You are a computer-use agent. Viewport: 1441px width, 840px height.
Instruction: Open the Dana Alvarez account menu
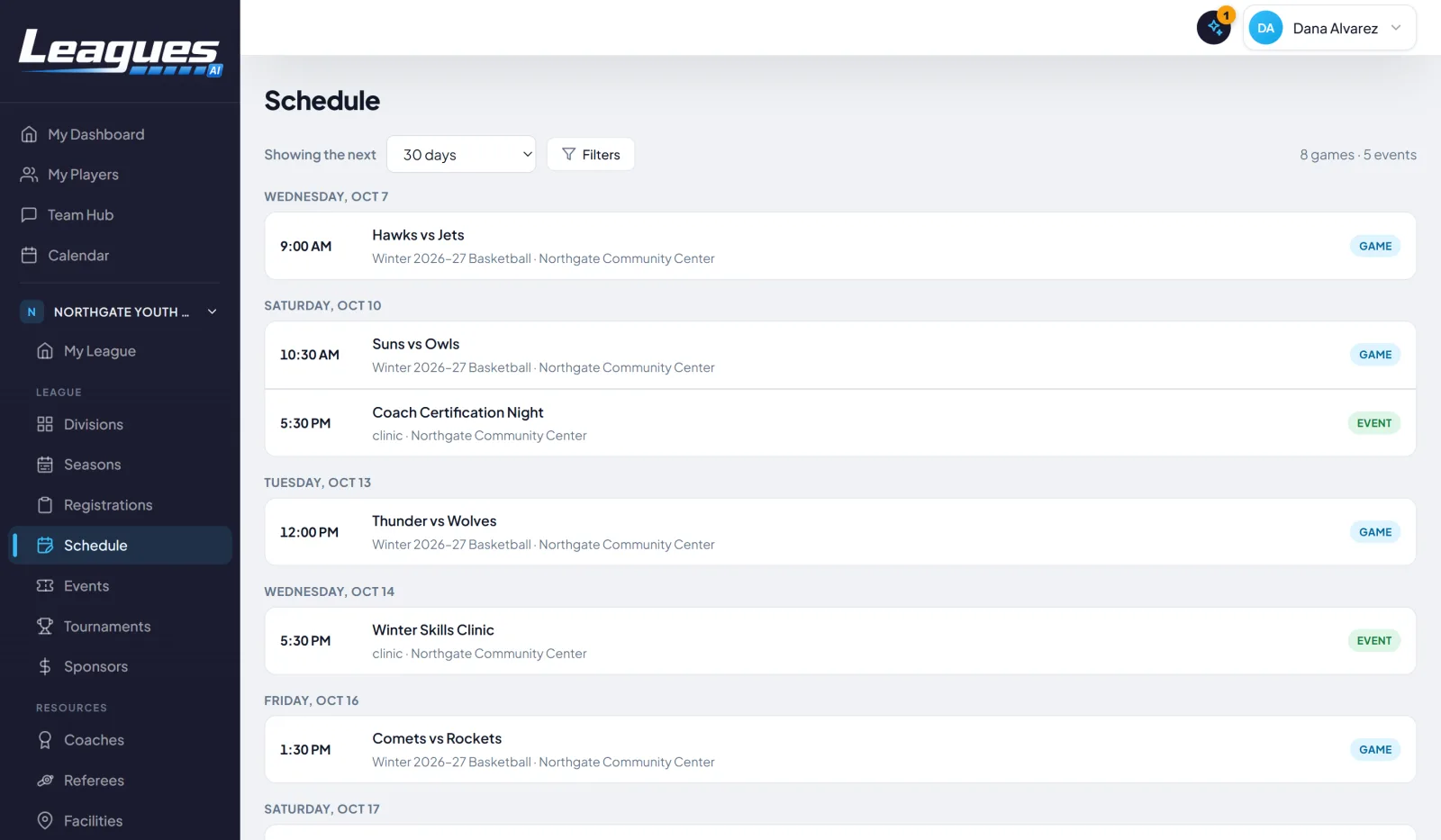[x=1329, y=28]
